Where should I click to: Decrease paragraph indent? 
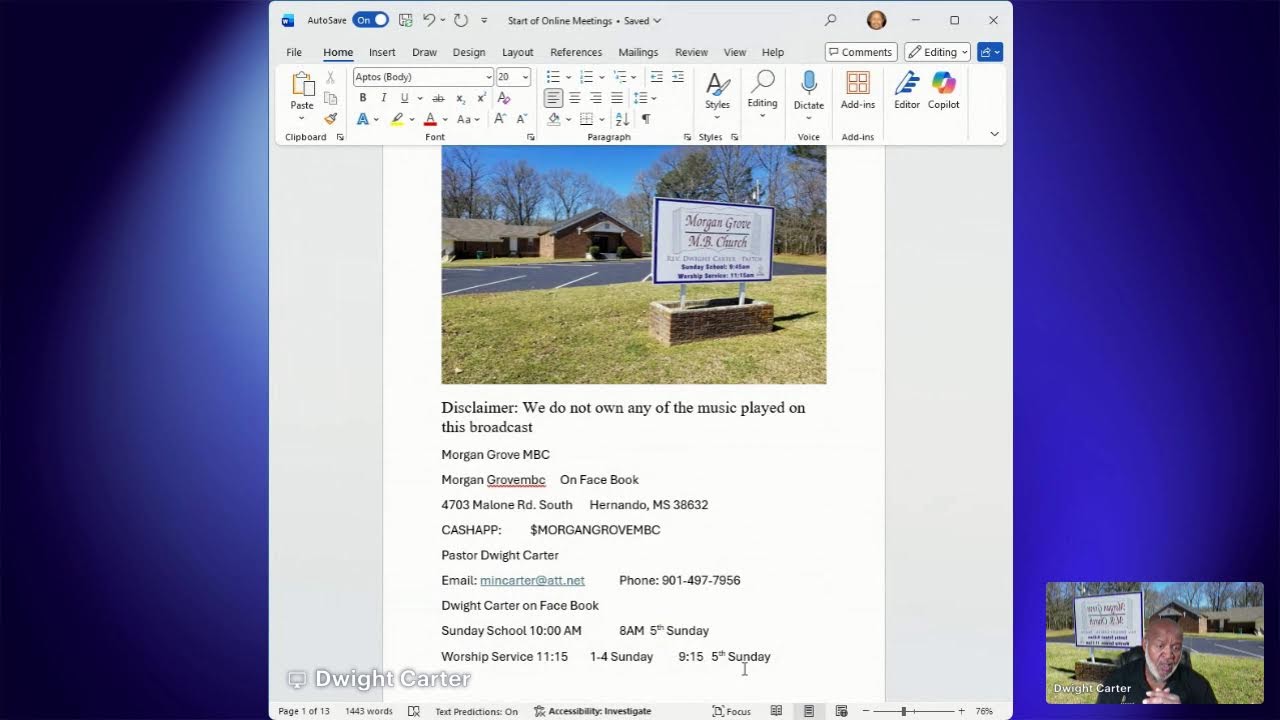(x=656, y=77)
